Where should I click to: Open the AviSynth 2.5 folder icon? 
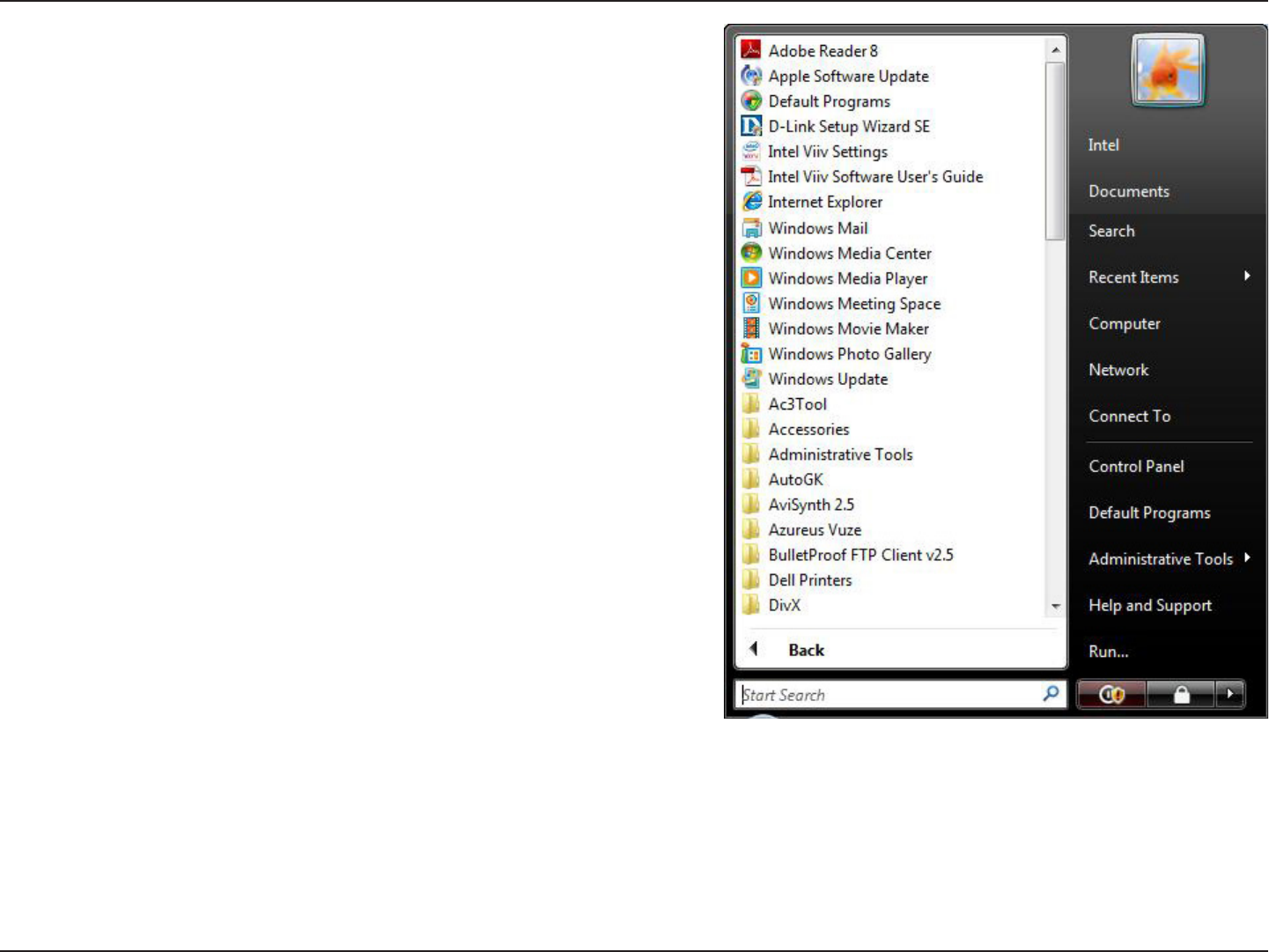[x=751, y=505]
